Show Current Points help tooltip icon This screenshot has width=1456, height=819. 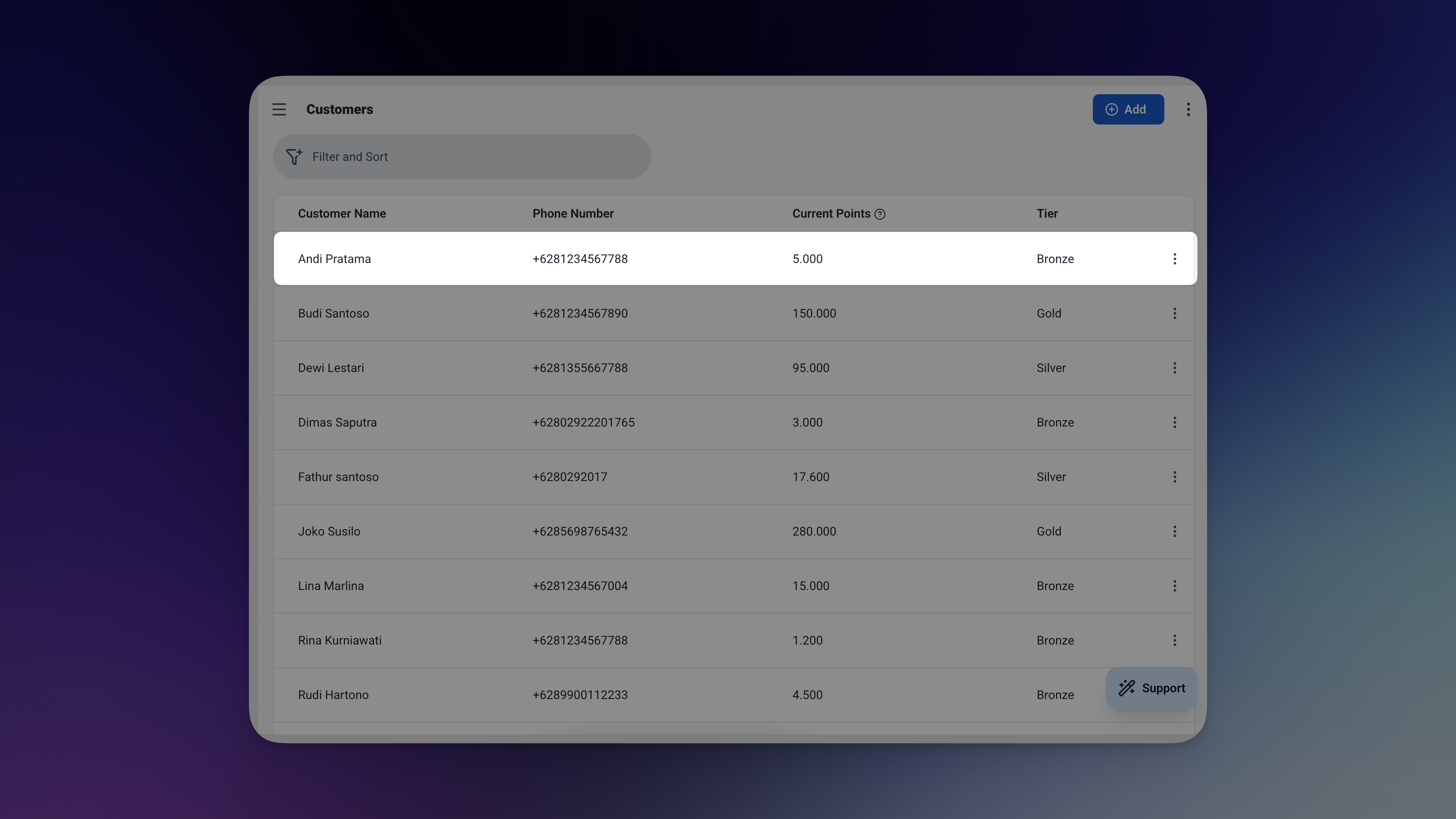(x=880, y=214)
